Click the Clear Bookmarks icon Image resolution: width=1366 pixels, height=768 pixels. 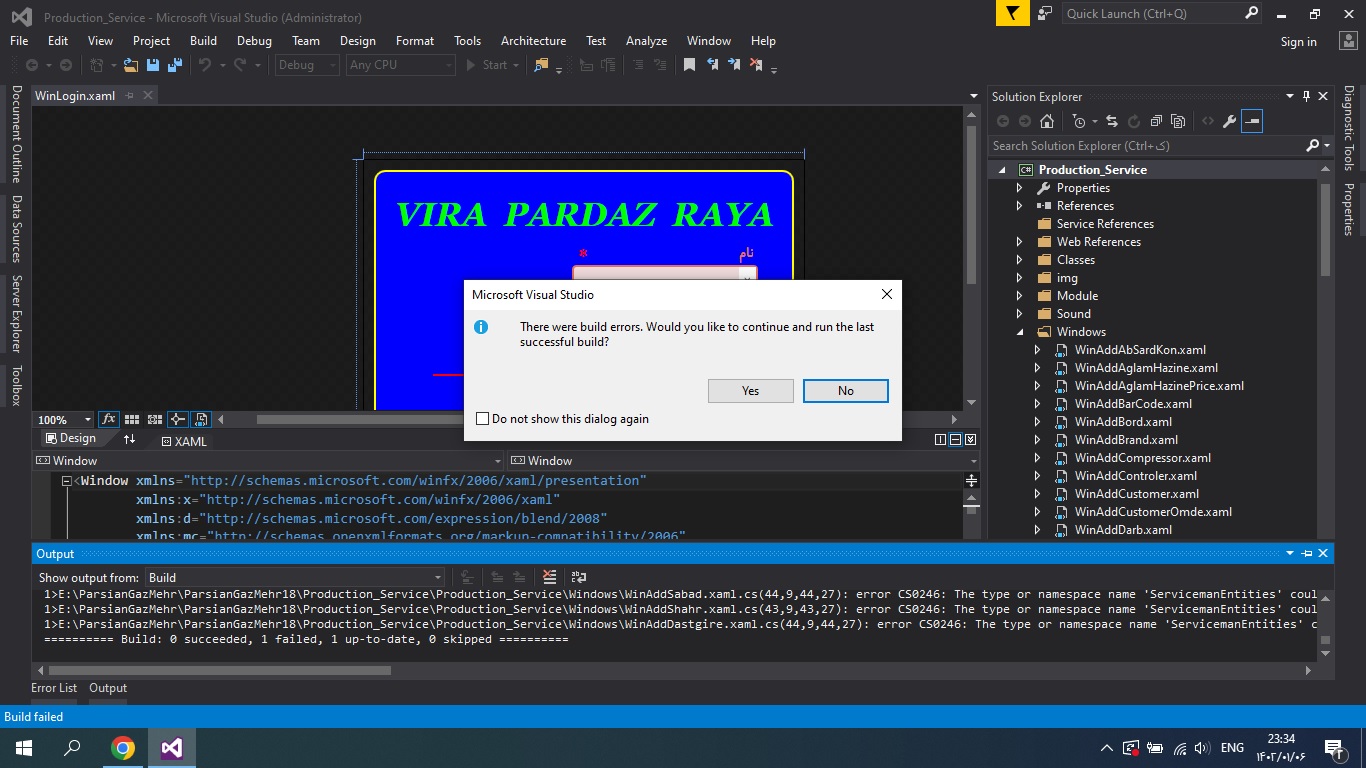click(756, 65)
